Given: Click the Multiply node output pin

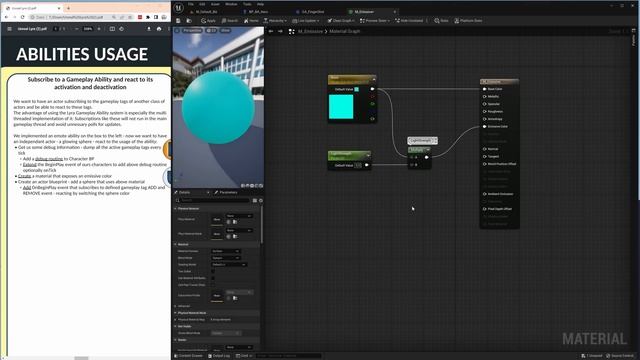Looking at the screenshot, I should coord(427,157).
